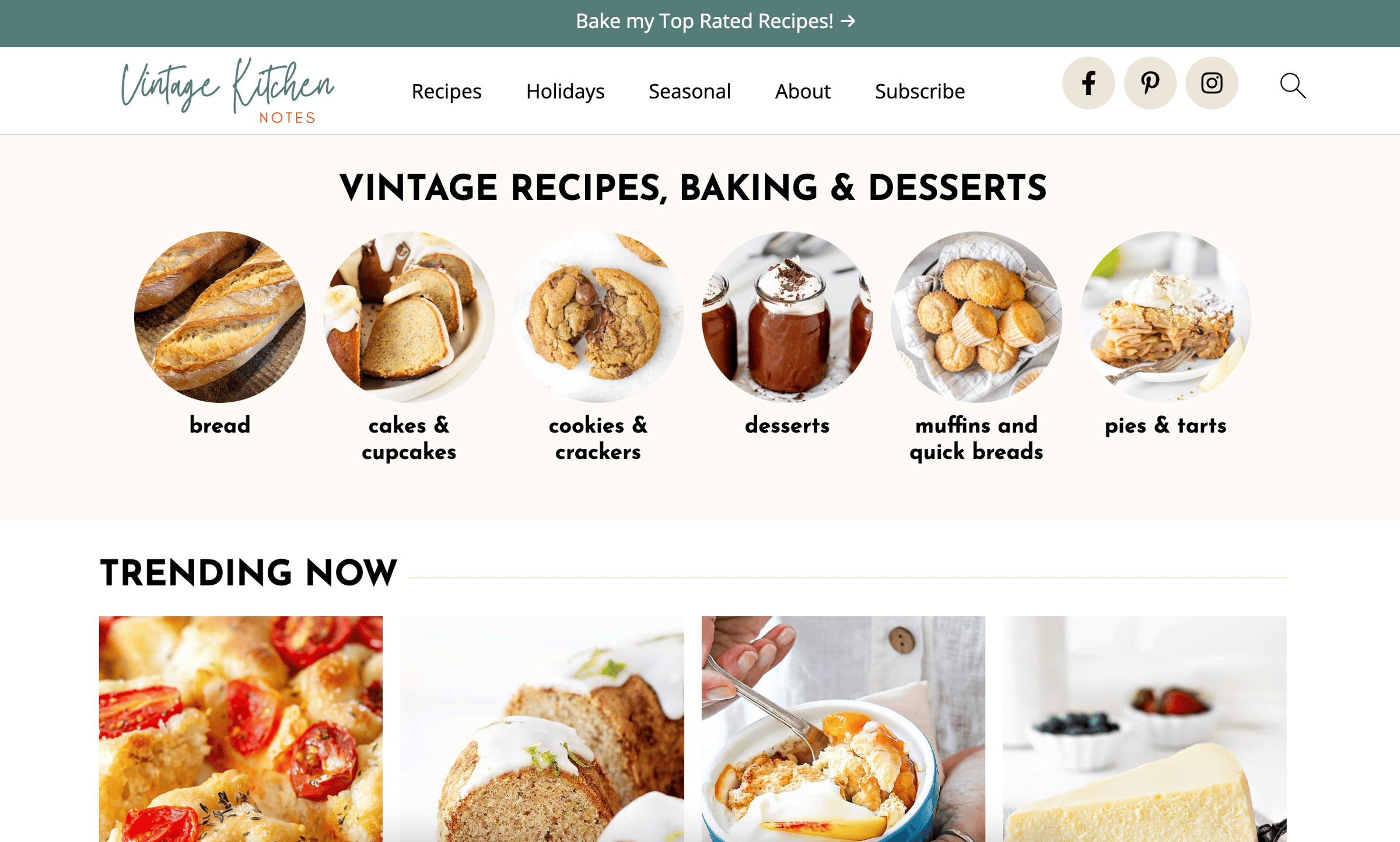
Task: Open the Holidays menu item
Action: (x=565, y=91)
